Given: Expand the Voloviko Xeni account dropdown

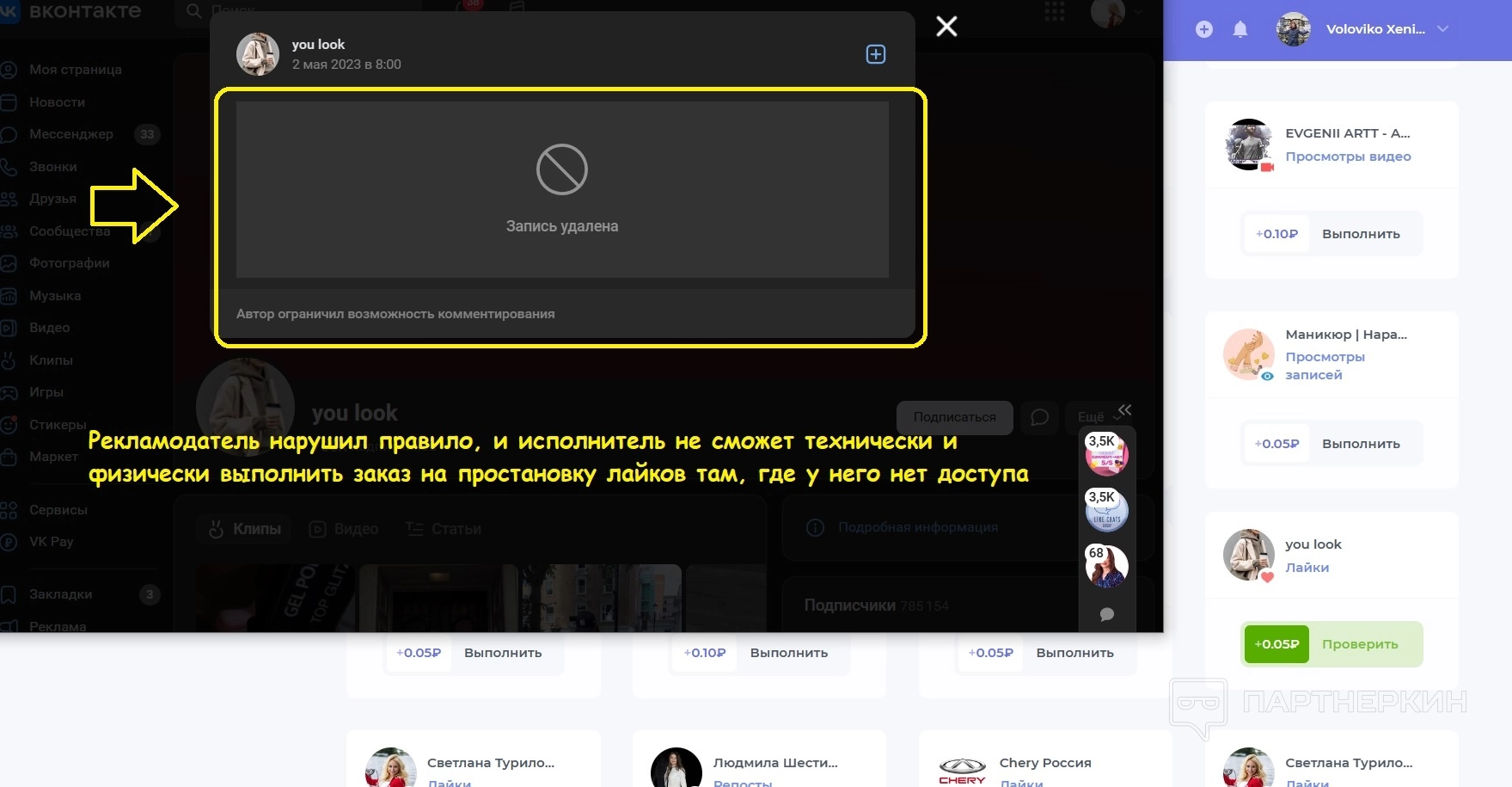Looking at the screenshot, I should (x=1443, y=29).
